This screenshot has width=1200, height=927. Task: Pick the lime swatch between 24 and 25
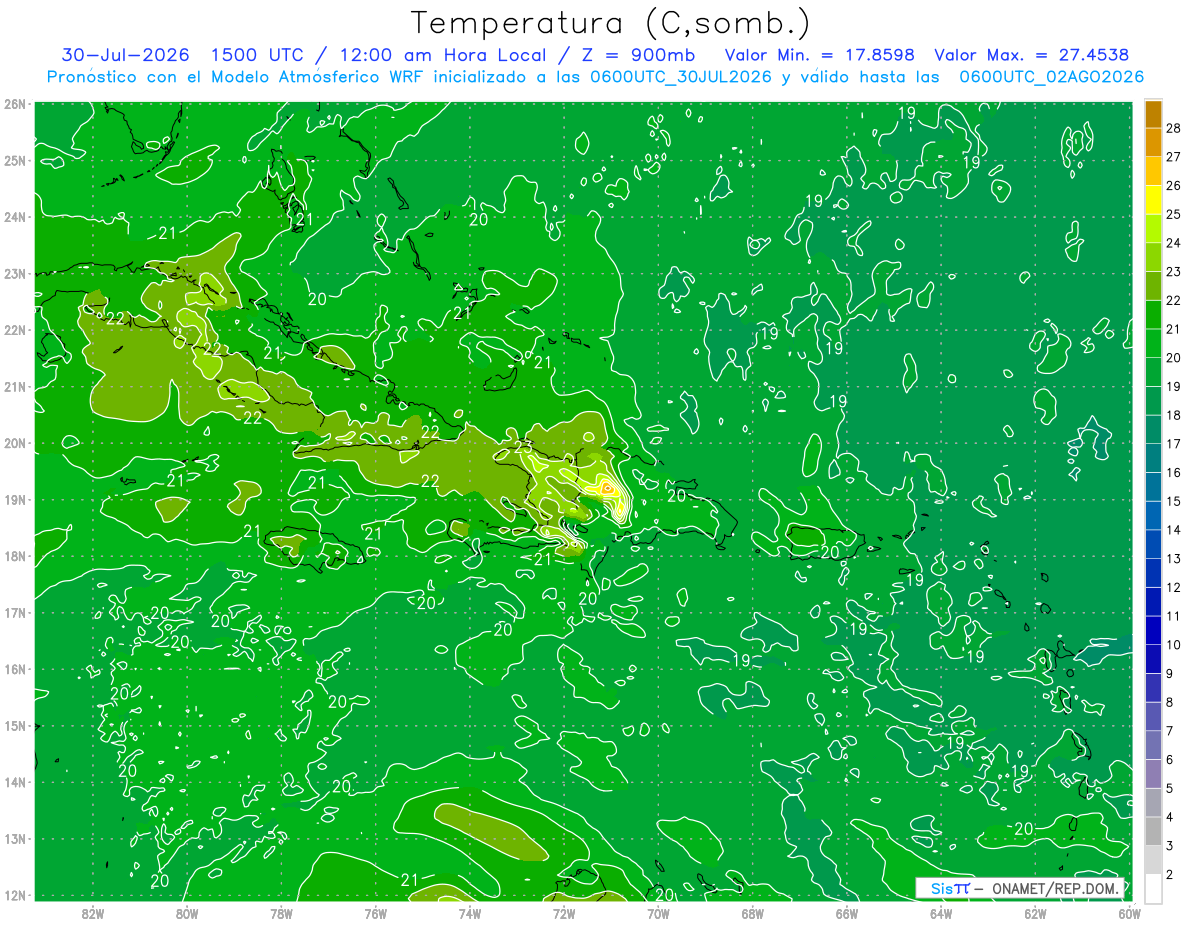(x=1153, y=228)
